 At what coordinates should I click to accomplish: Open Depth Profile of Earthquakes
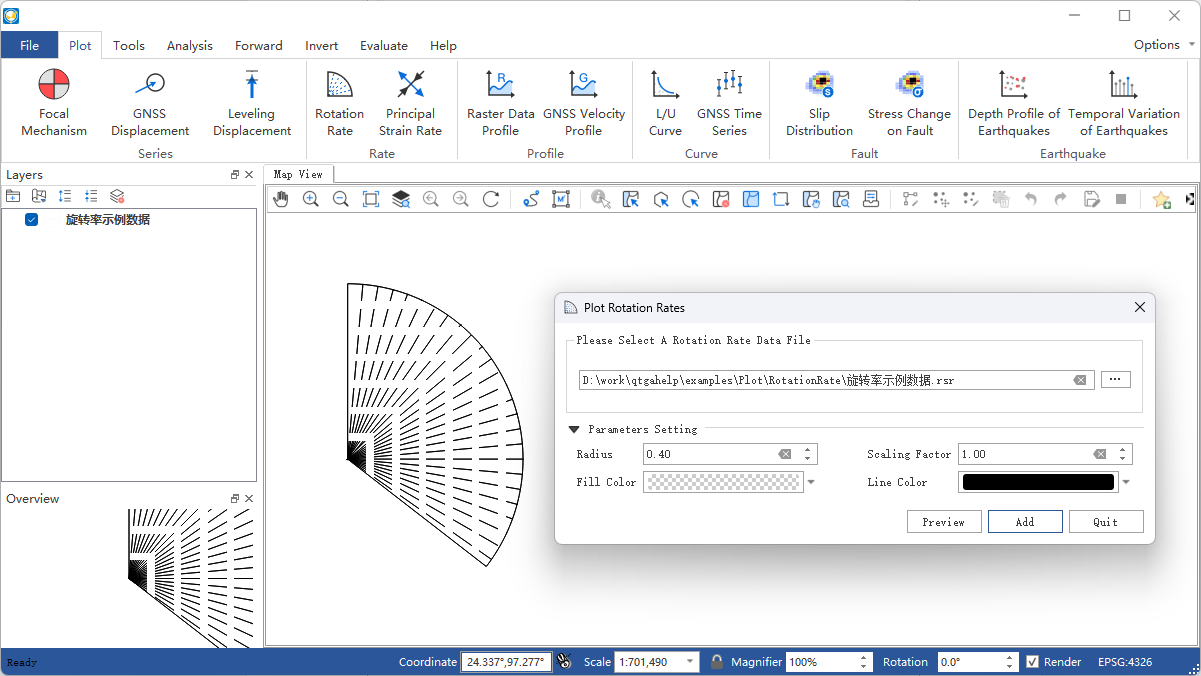click(1014, 103)
